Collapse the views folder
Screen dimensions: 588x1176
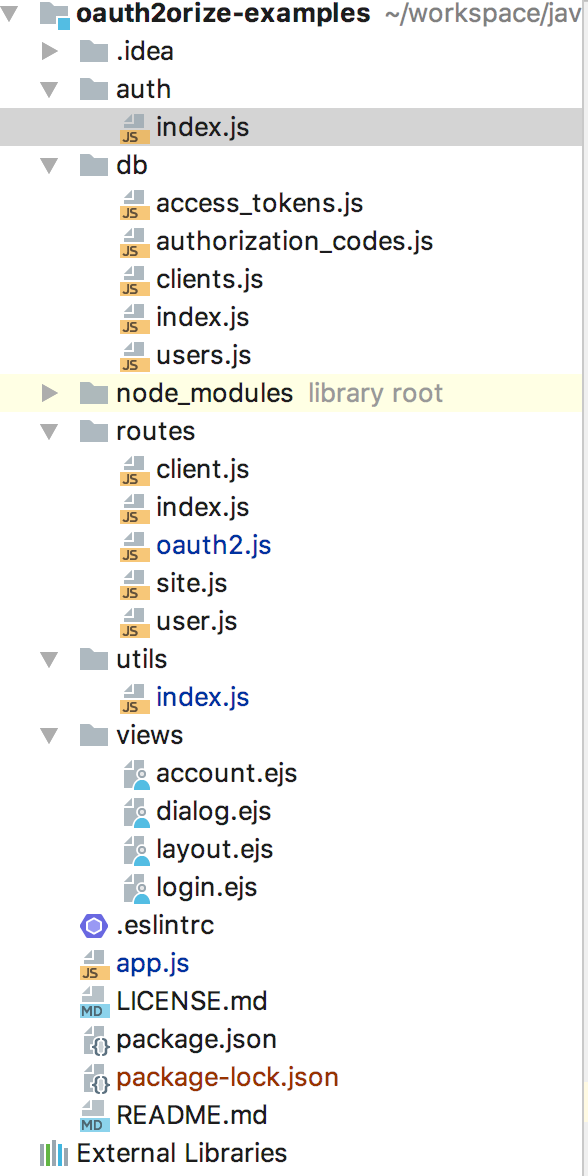(x=48, y=735)
